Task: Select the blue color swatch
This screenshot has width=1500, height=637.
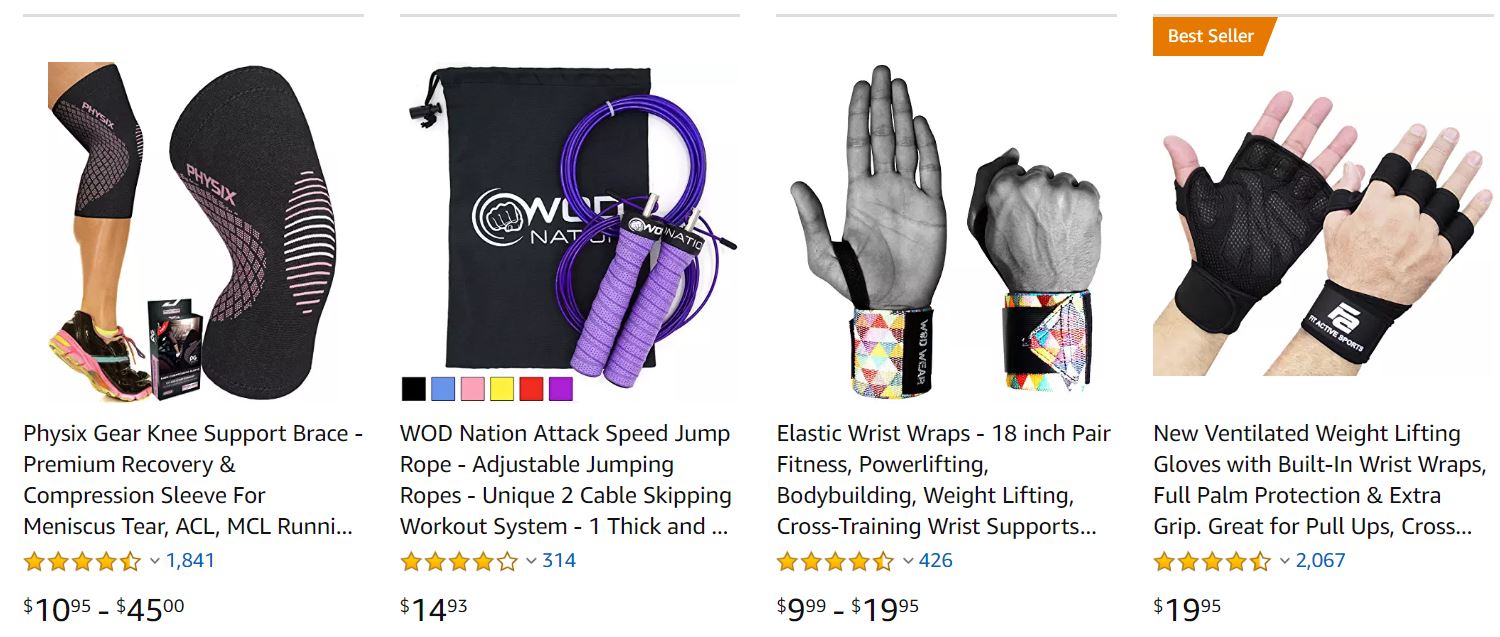Action: (x=443, y=389)
